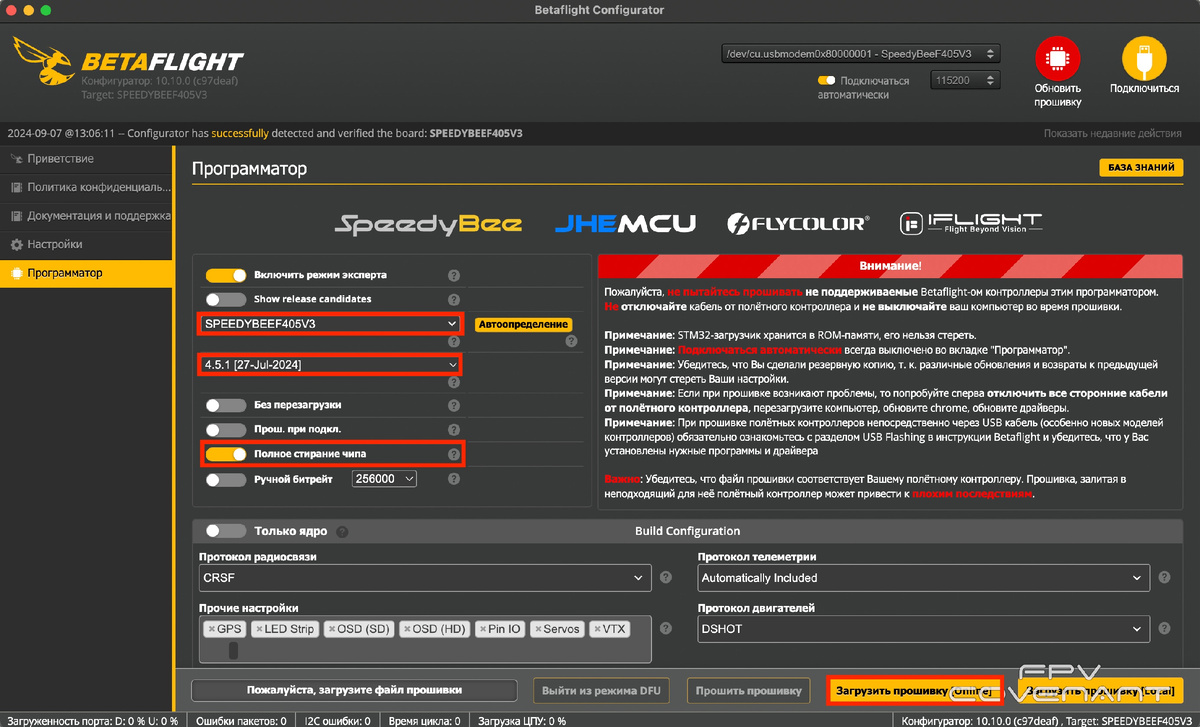The width and height of the screenshot is (1200, 727).
Task: Toggle the Только ядро switch
Action: pos(225,532)
